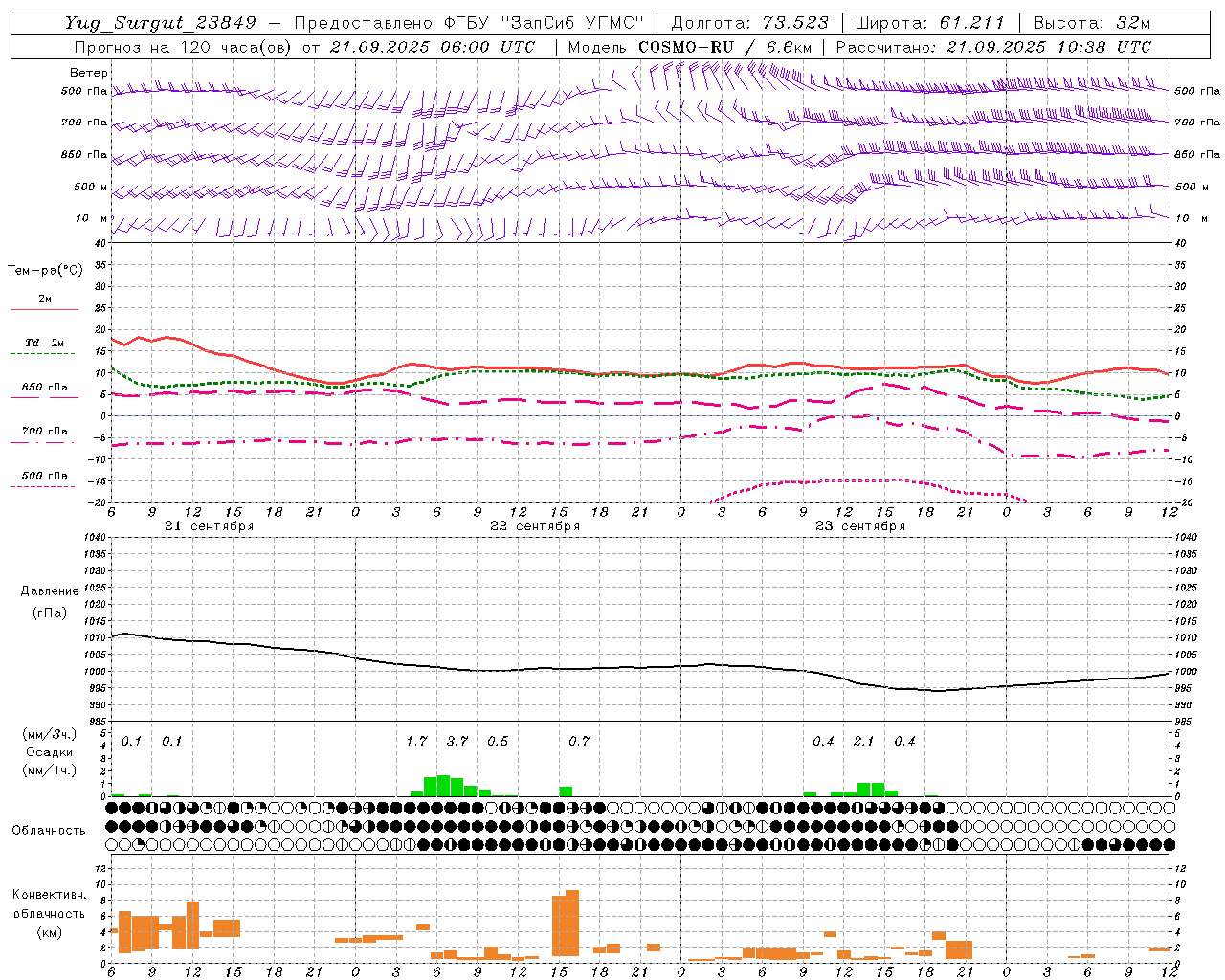The height and width of the screenshot is (980, 1225).
Task: Click the Облачность cloud cover label
Action: click(49, 831)
